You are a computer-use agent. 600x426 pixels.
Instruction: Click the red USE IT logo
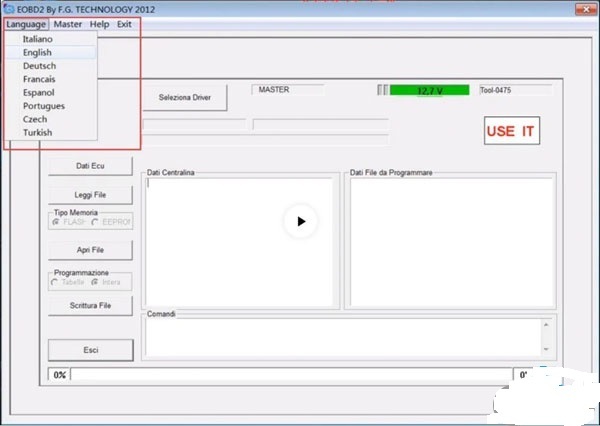[513, 131]
